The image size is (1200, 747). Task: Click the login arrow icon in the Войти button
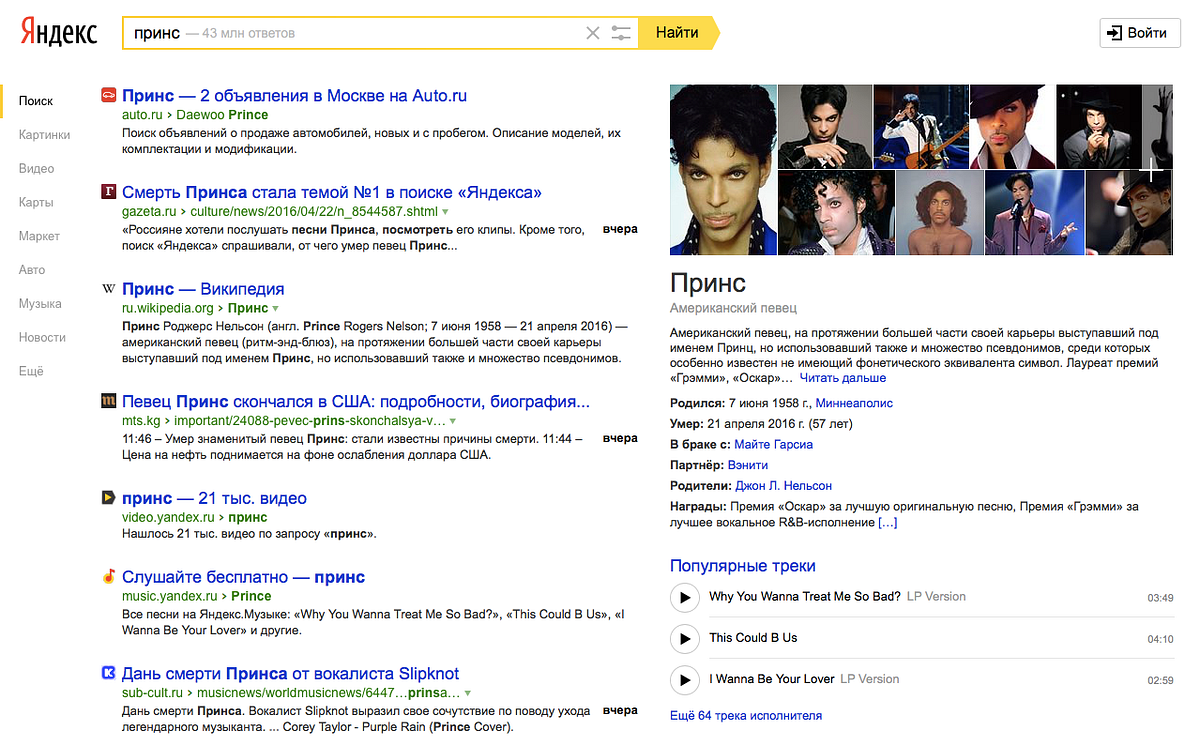click(1115, 33)
